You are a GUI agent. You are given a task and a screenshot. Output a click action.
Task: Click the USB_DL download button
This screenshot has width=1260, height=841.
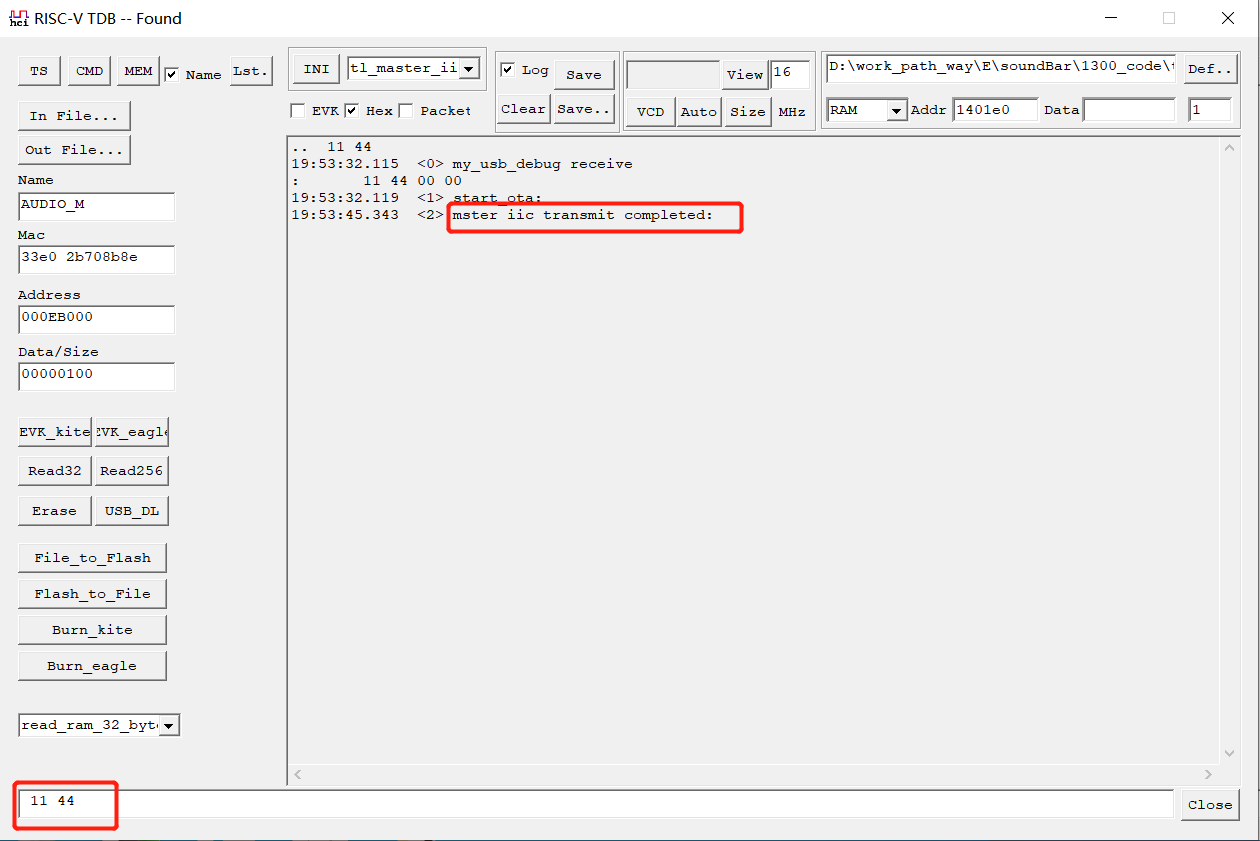(131, 511)
